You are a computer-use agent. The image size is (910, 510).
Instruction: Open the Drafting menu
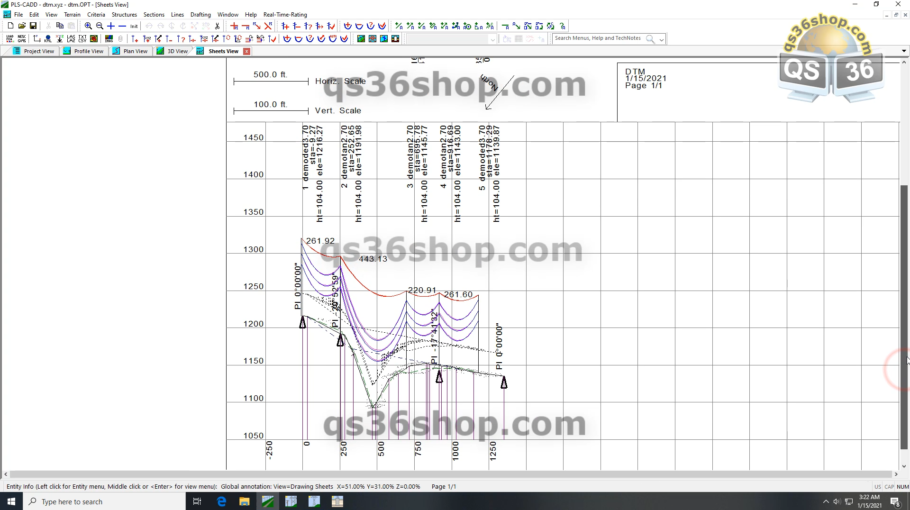point(201,15)
